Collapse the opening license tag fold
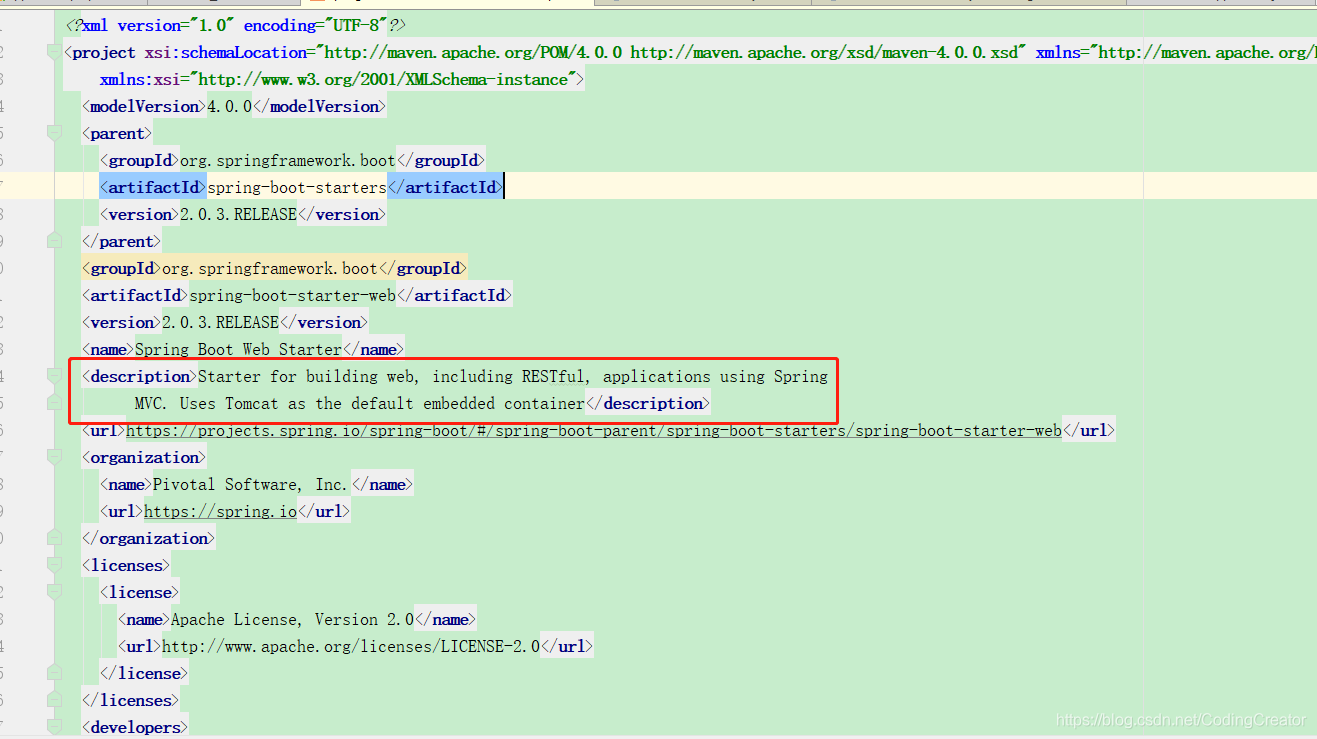Image resolution: width=1317 pixels, height=739 pixels. [54, 592]
